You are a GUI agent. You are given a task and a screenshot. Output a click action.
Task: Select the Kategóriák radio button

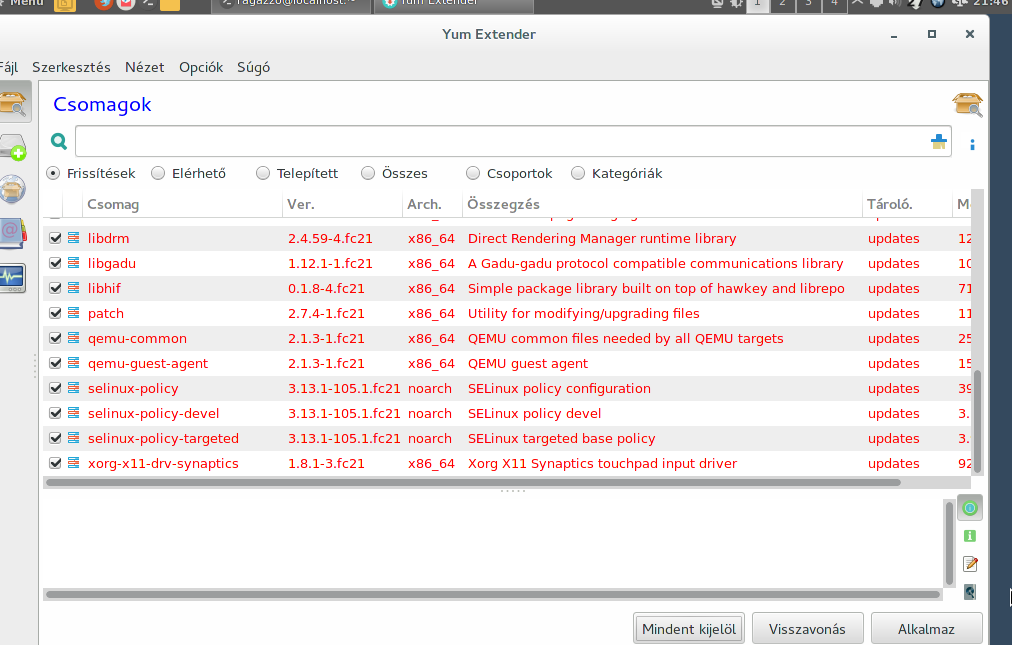pos(578,173)
